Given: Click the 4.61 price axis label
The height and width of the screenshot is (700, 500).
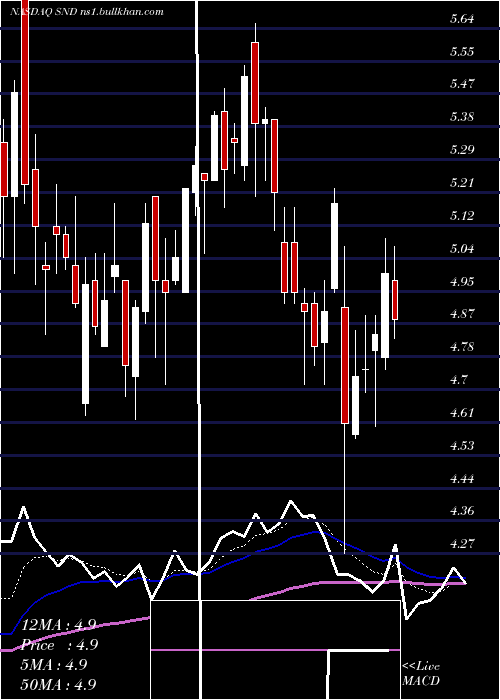Looking at the screenshot, I should point(462,412).
